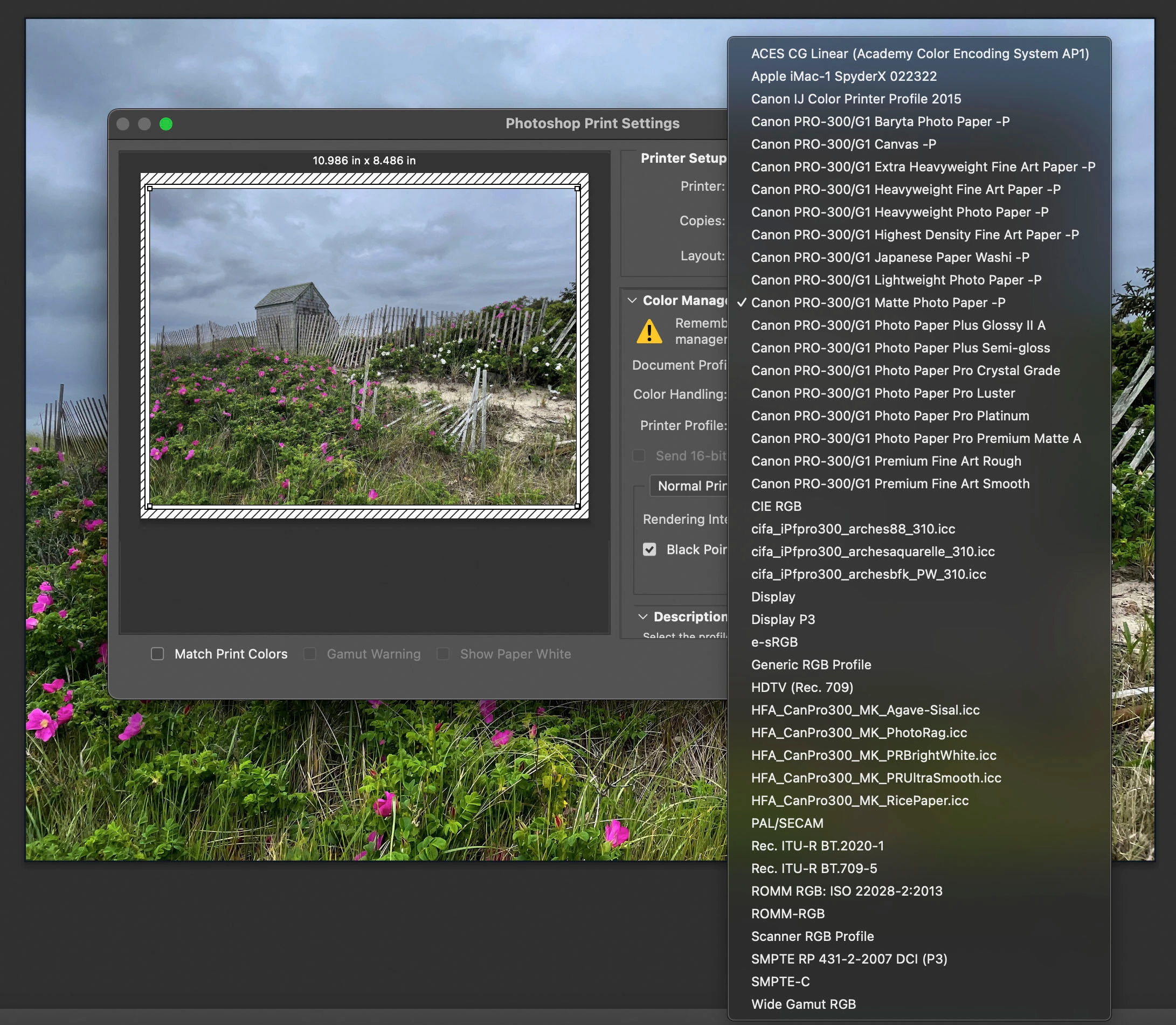Click the print preview image thumbnail
Screen dimensions: 1176x1025
363,347
